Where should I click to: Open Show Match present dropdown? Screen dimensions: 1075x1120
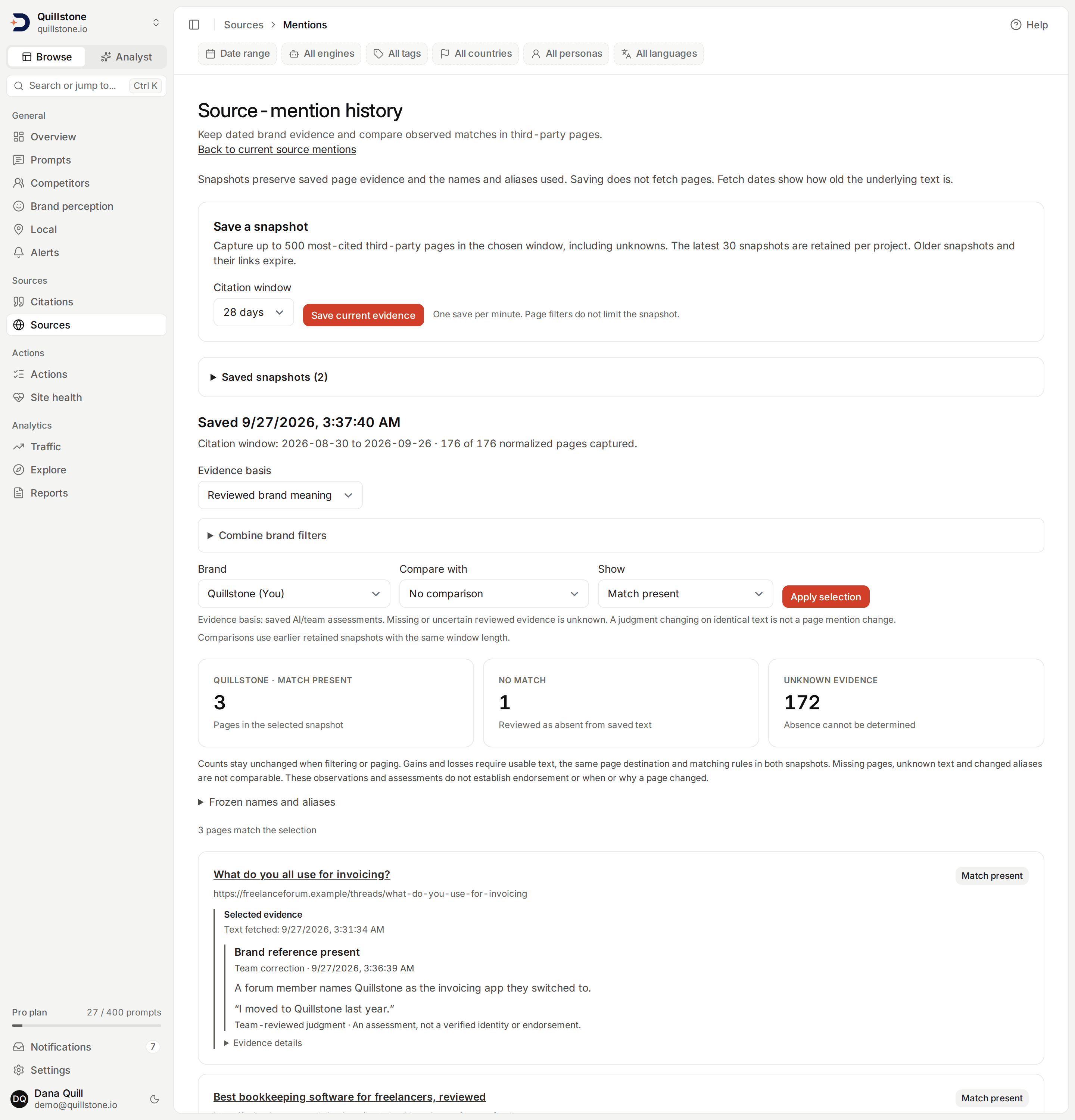(x=685, y=594)
